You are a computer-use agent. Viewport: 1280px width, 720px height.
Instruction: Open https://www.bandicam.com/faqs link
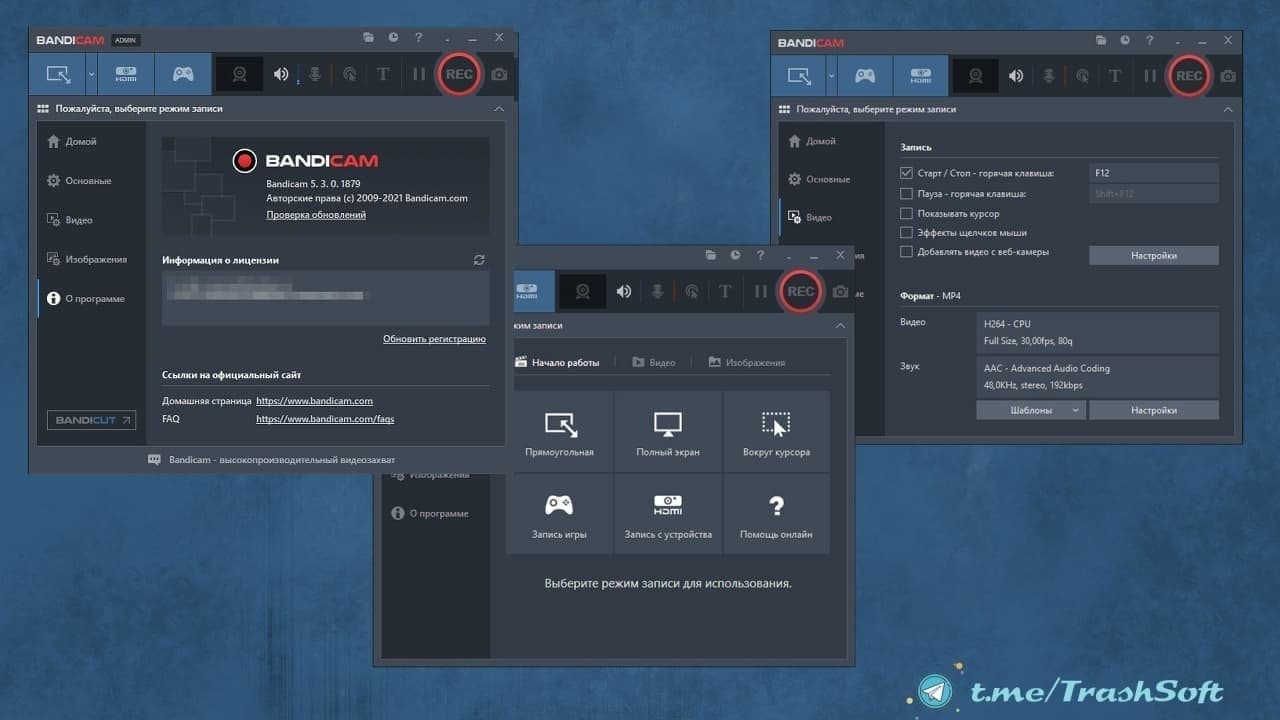tap(325, 419)
